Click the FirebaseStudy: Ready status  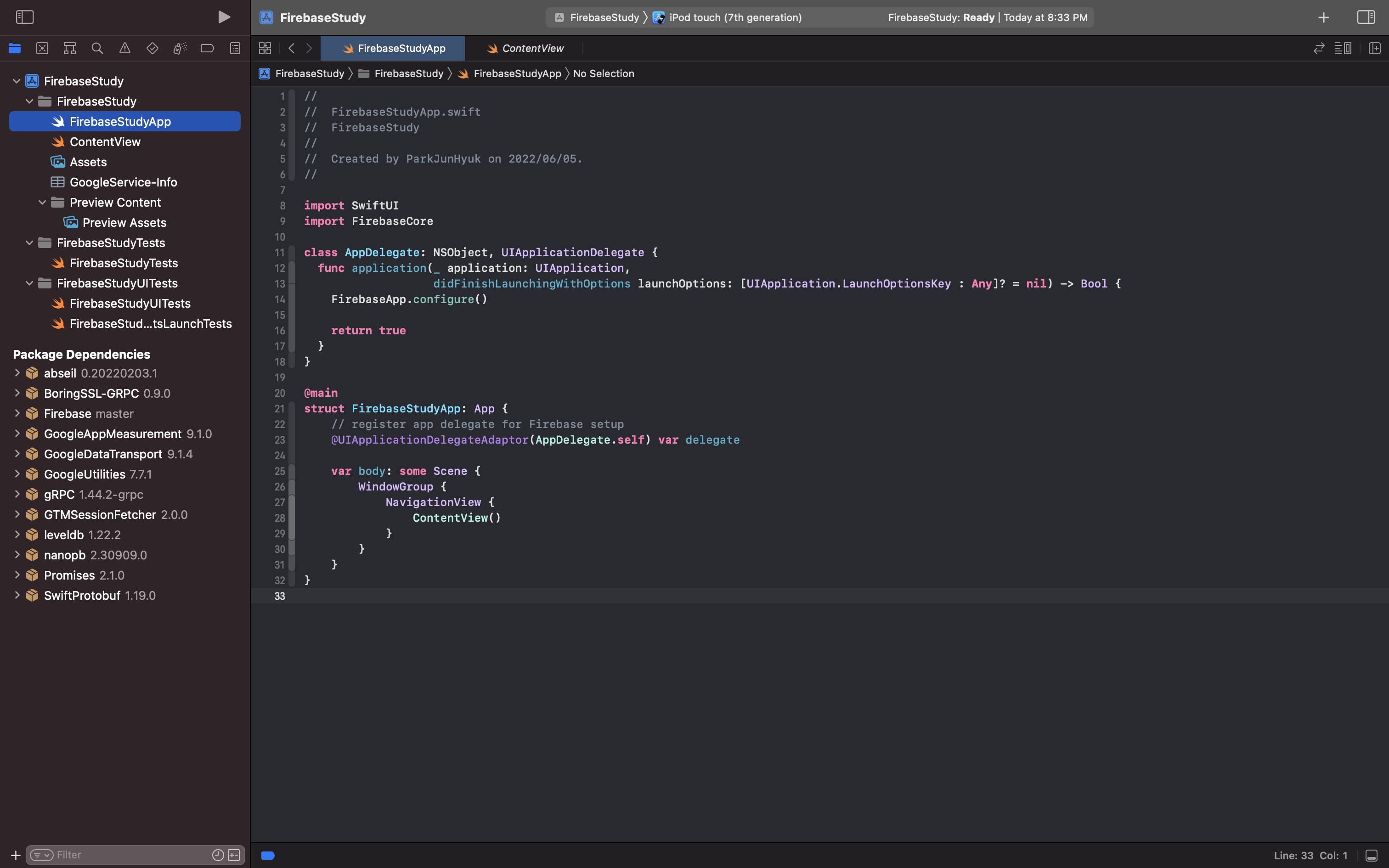point(987,17)
